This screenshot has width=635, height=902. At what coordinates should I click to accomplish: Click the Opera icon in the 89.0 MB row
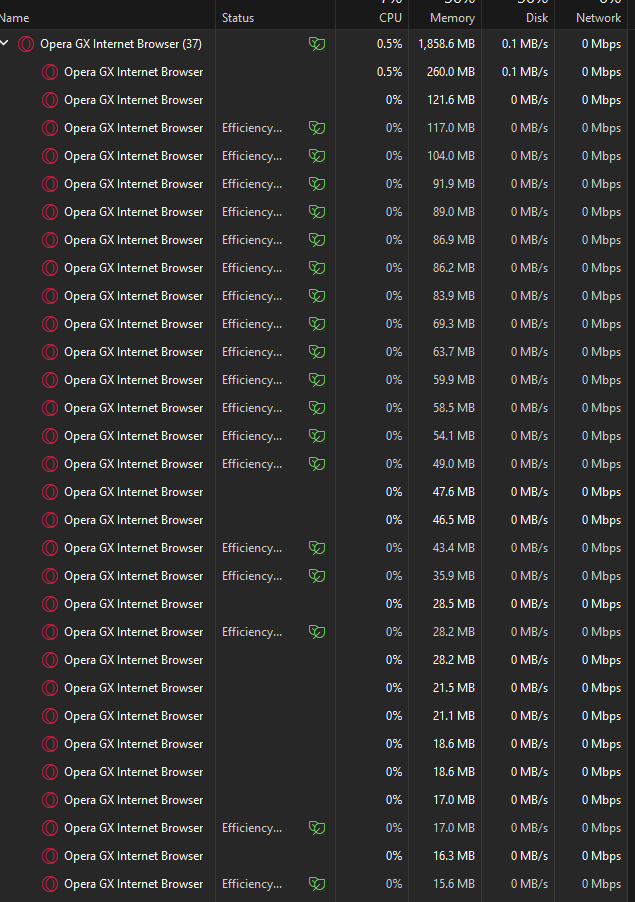click(50, 212)
